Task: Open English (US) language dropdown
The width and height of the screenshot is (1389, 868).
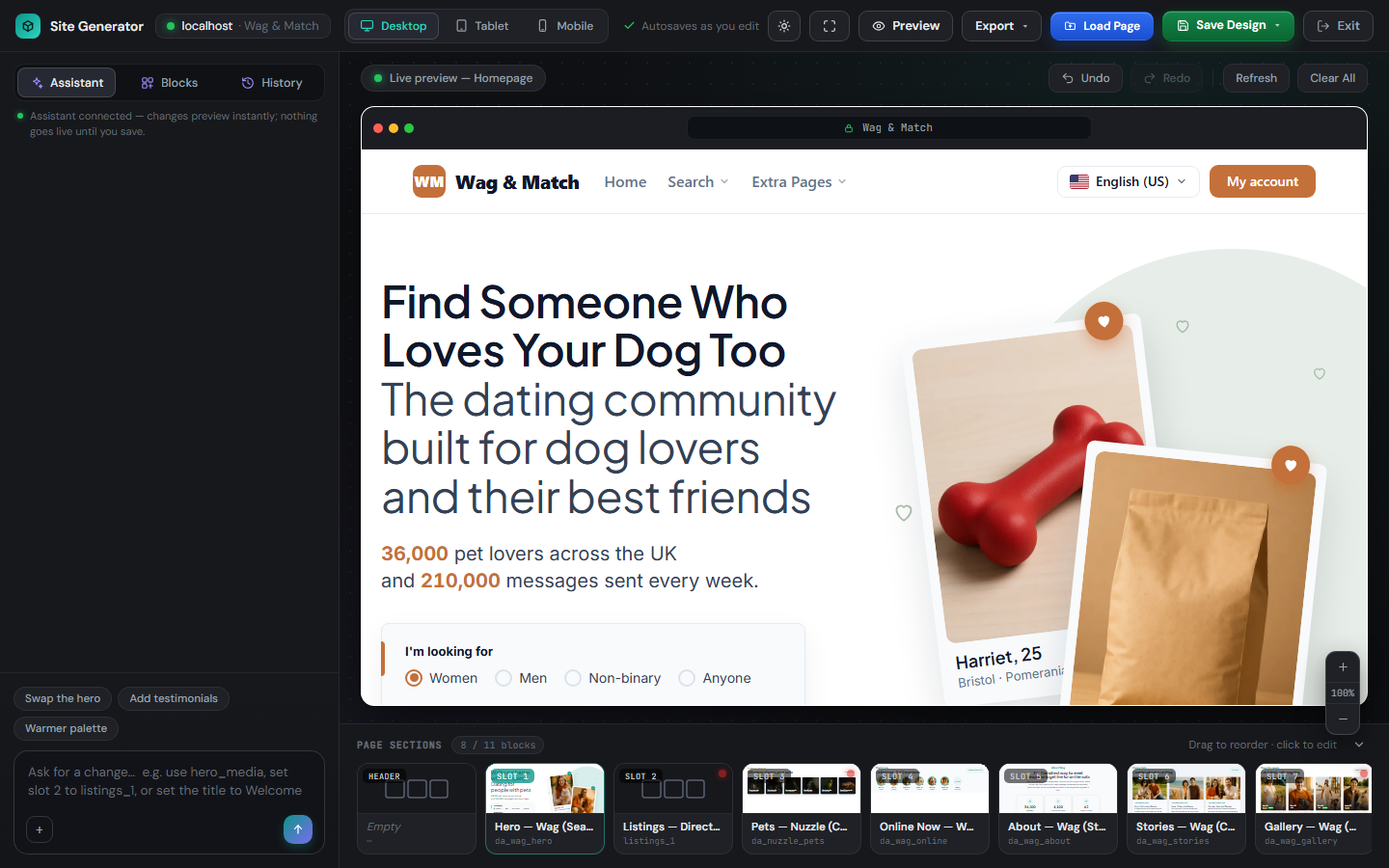Action: 1129,181
